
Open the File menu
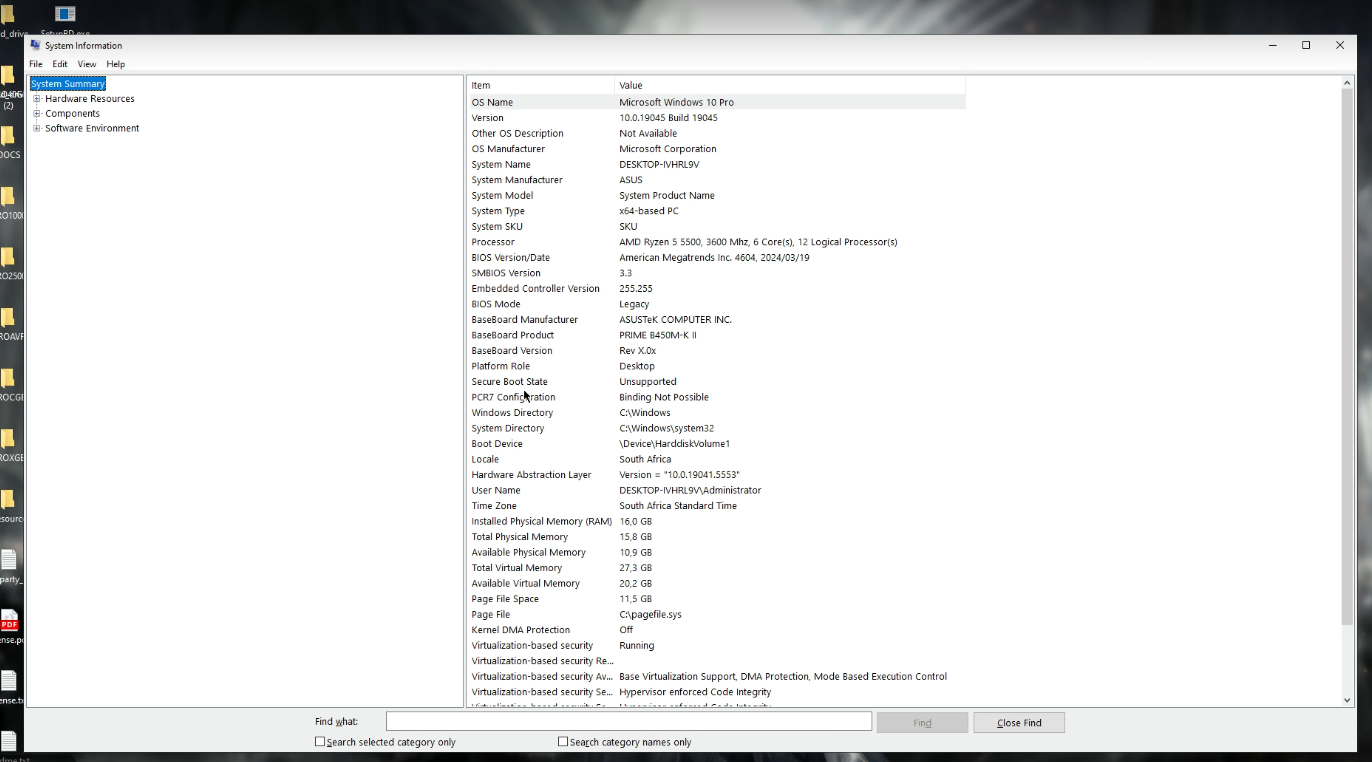[36, 64]
